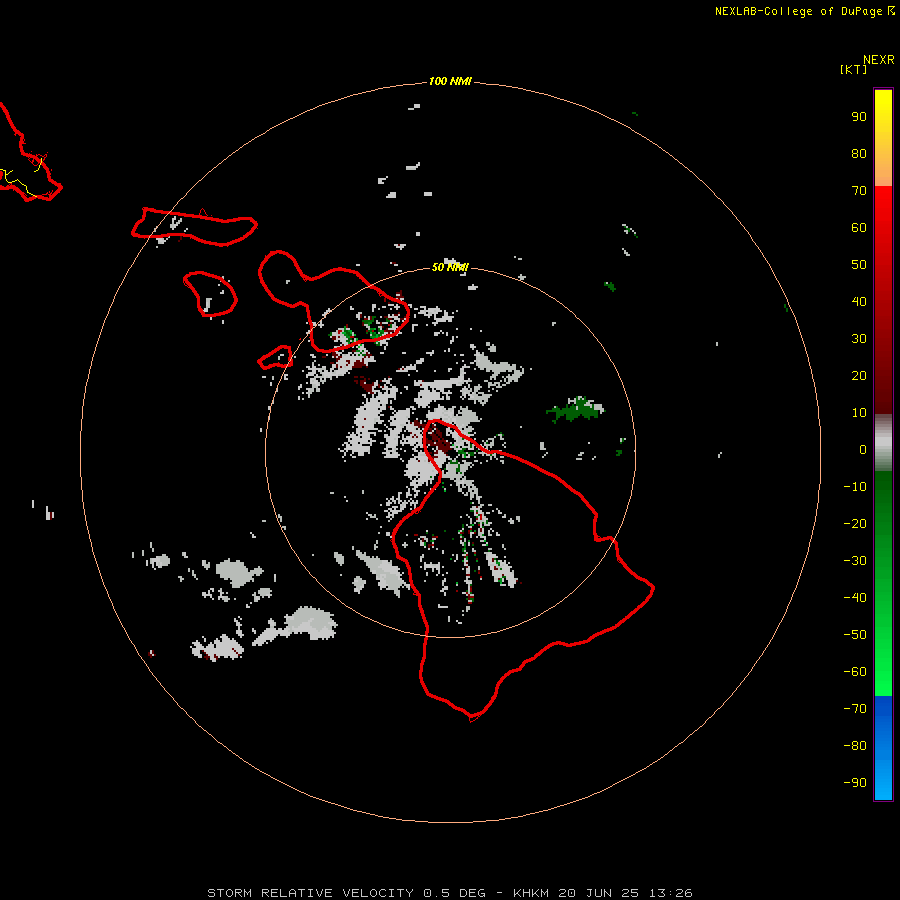Click the -40 value on the velocity scale
Image resolution: width=900 pixels, height=900 pixels.
pyautogui.click(x=855, y=598)
